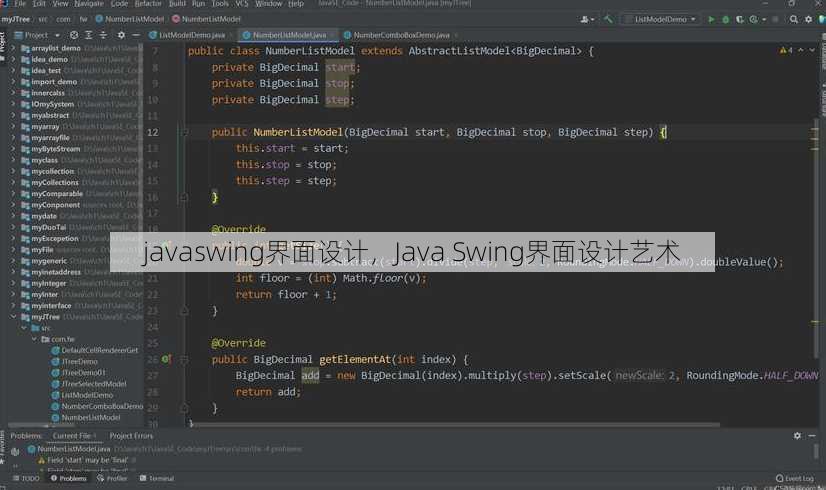Hide the Problems panel minus icon
Image resolution: width=826 pixels, height=490 pixels.
[812, 436]
